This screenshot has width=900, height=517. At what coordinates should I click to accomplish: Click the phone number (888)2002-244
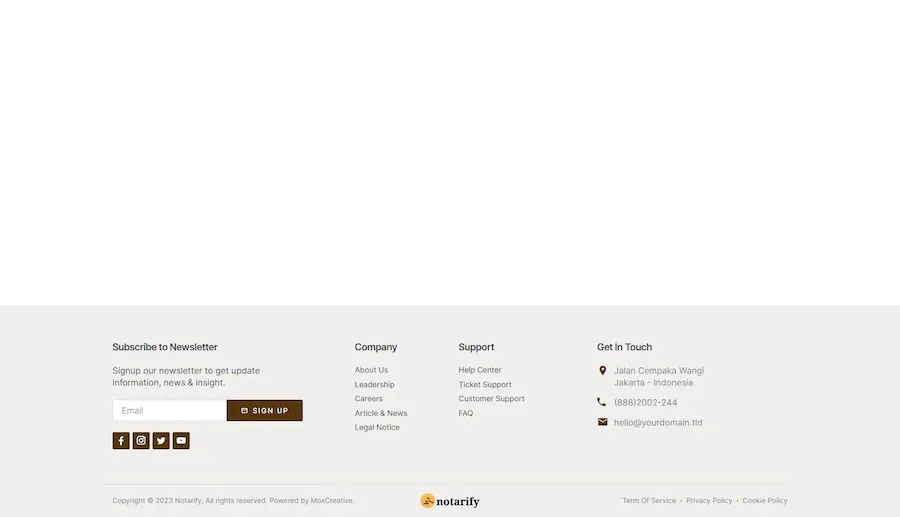coord(646,403)
